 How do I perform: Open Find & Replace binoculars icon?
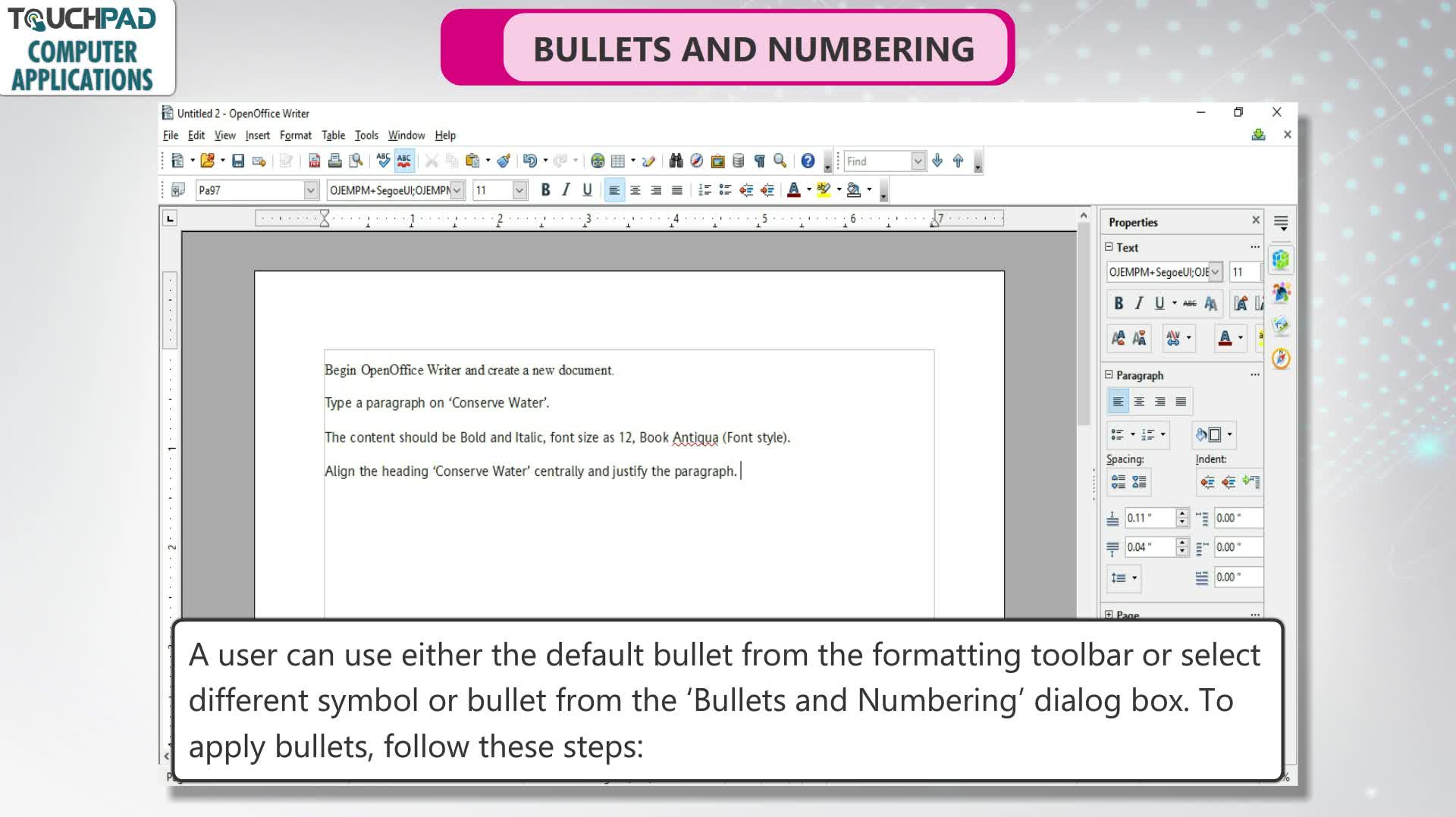pos(676,161)
